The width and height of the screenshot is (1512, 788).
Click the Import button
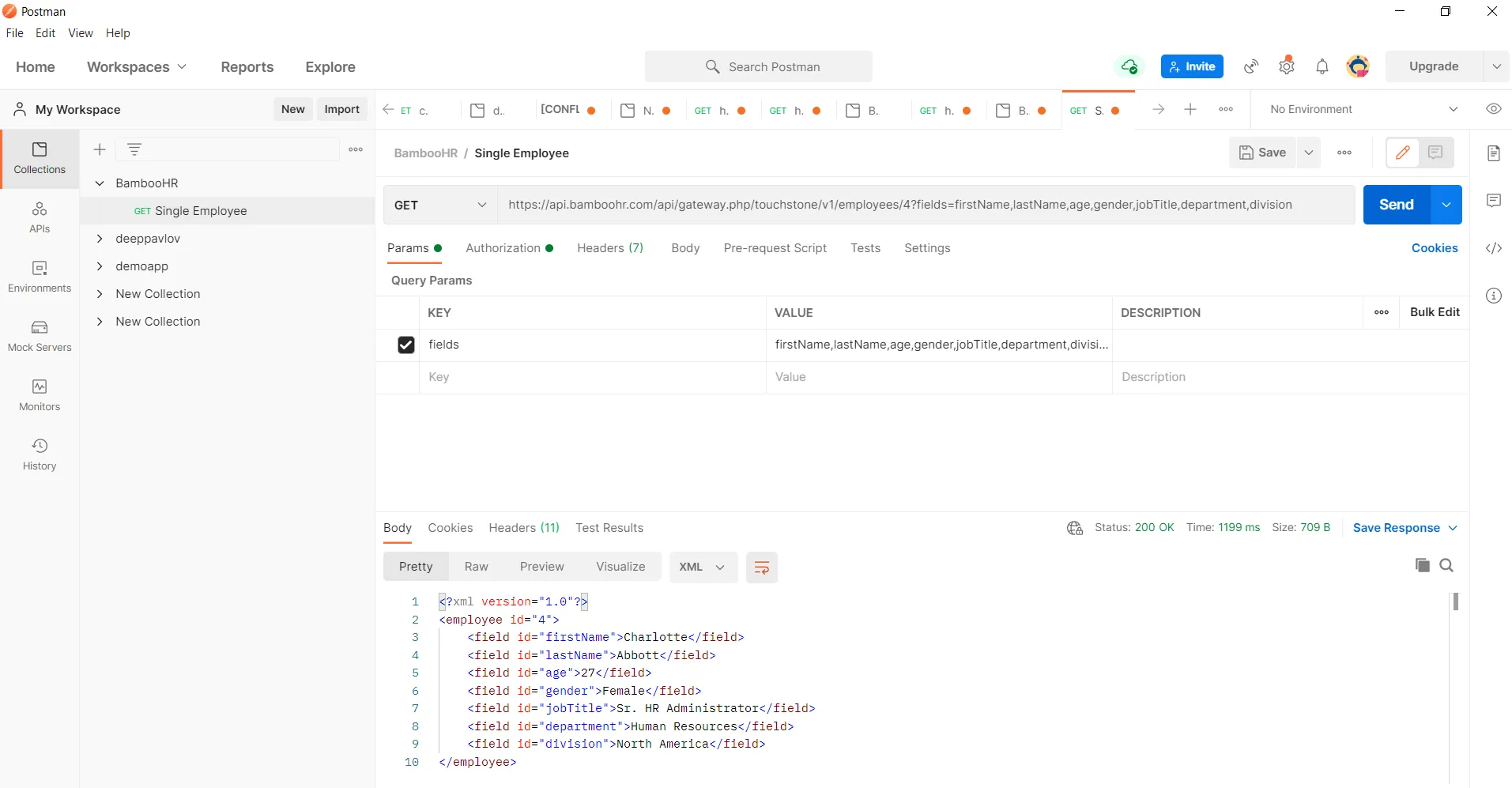click(341, 109)
